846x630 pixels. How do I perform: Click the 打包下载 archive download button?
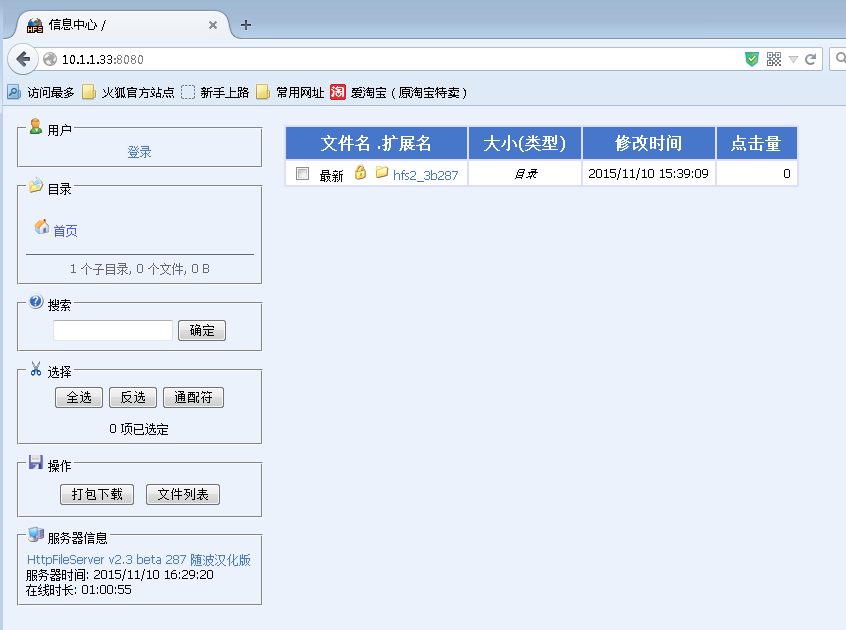click(x=97, y=494)
